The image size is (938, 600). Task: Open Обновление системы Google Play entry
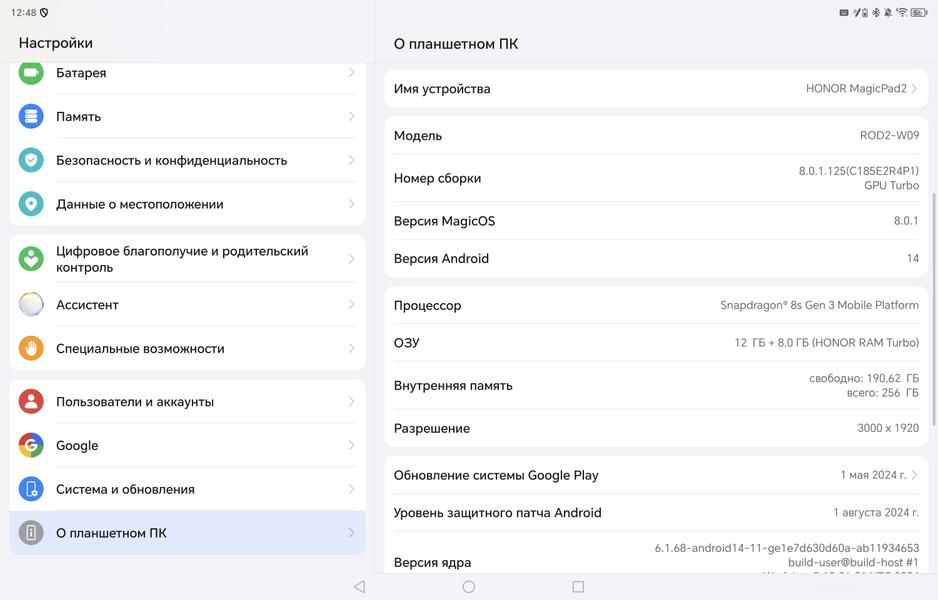click(x=656, y=475)
